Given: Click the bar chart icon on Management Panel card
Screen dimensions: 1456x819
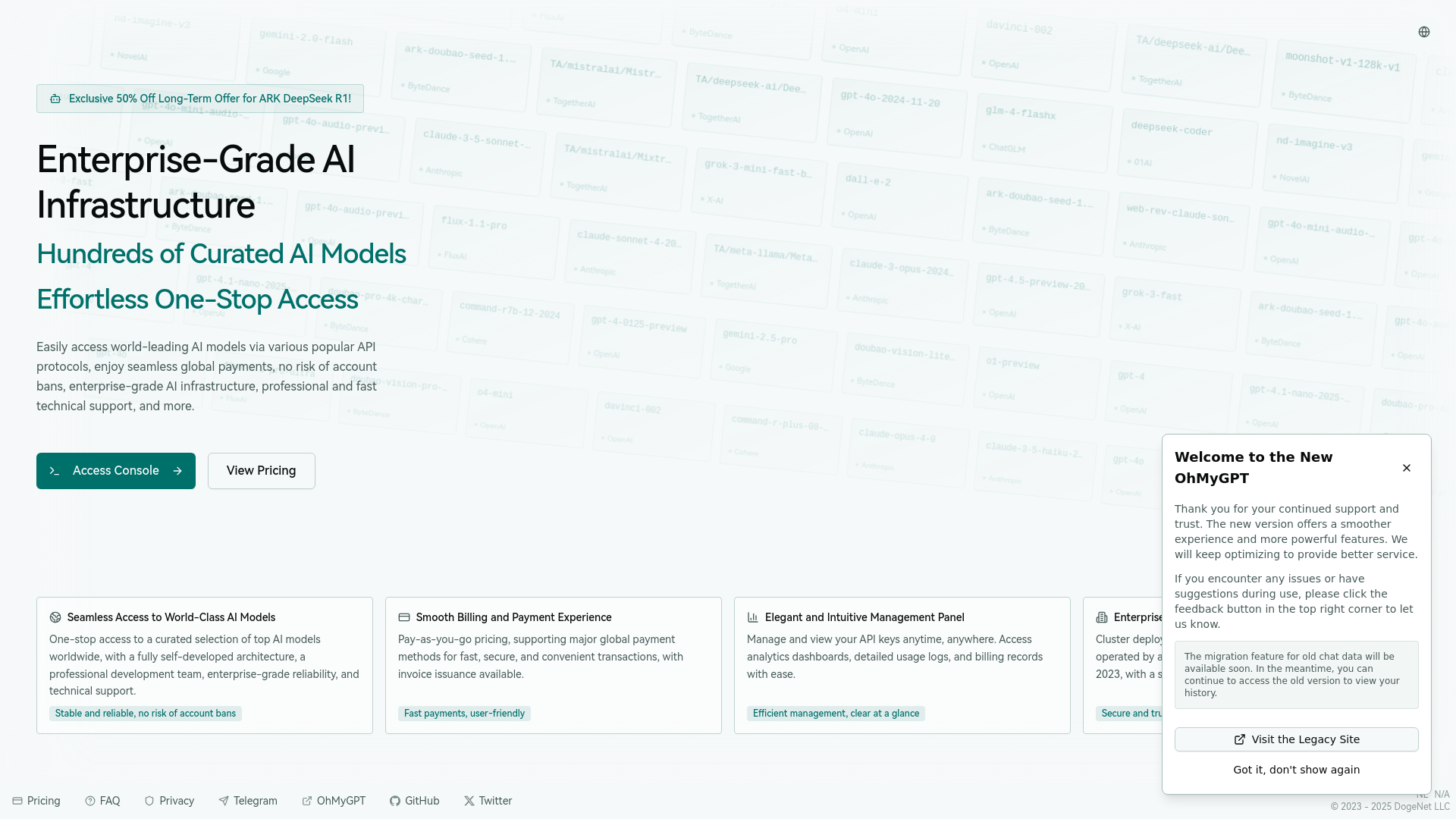Looking at the screenshot, I should pyautogui.click(x=753, y=617).
